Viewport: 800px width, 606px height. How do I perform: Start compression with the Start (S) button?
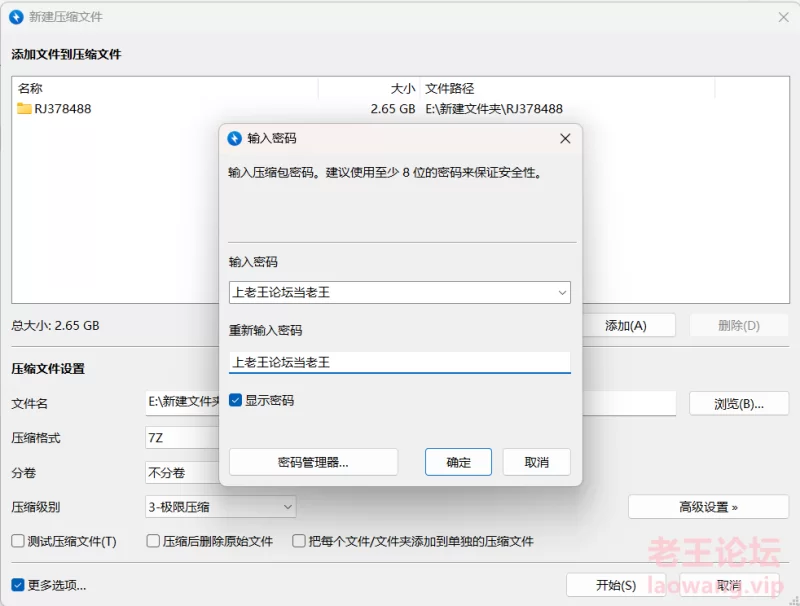pos(616,585)
